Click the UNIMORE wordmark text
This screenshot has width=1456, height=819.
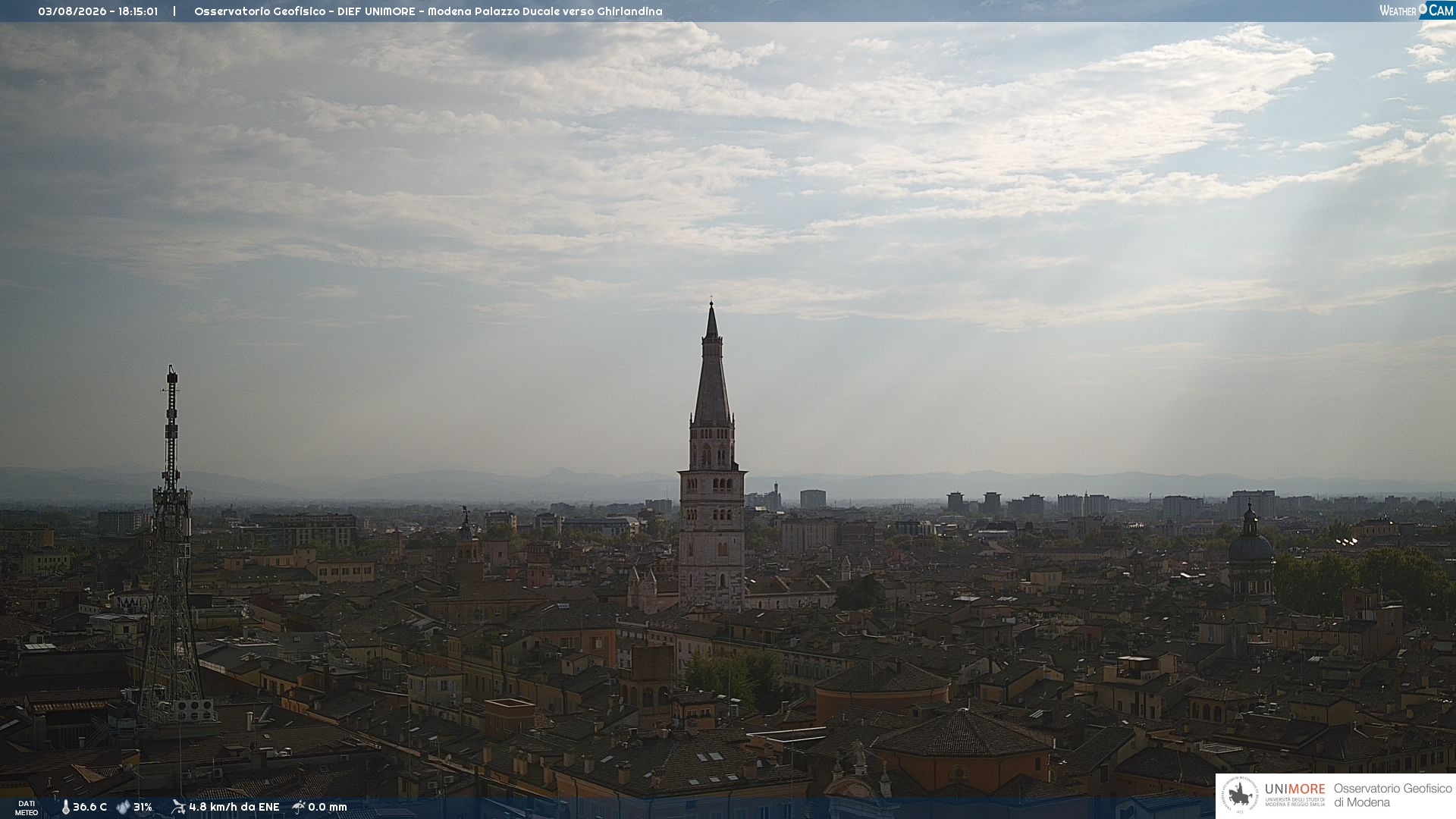[x=1294, y=789]
